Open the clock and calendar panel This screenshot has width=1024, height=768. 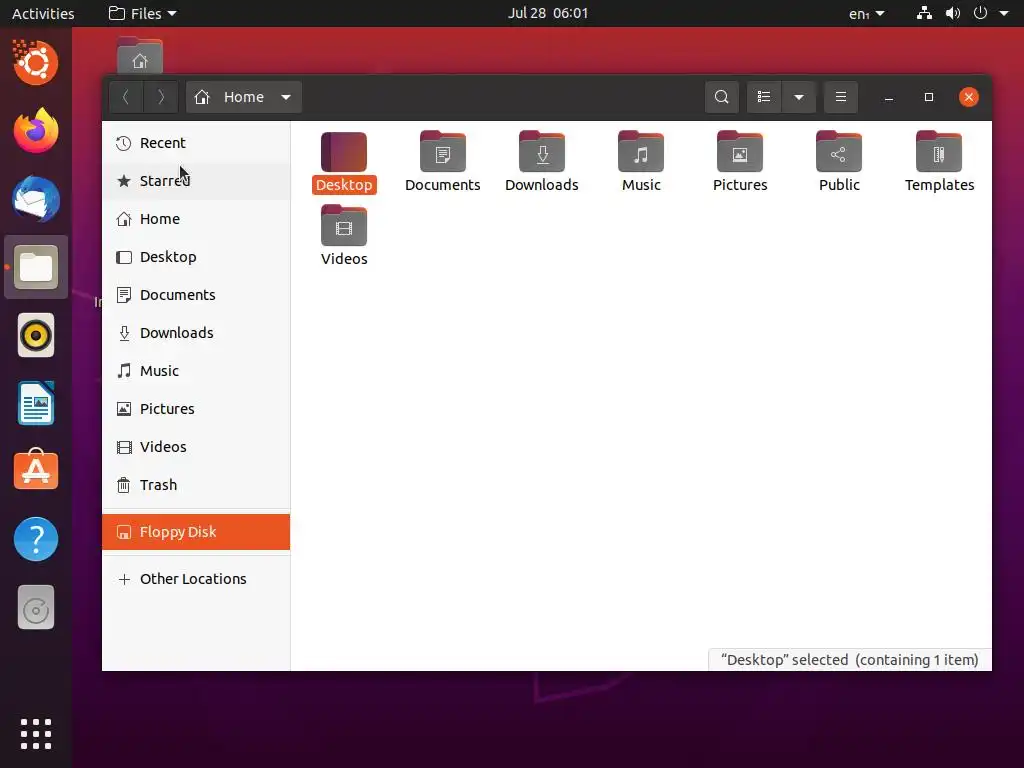click(x=548, y=13)
